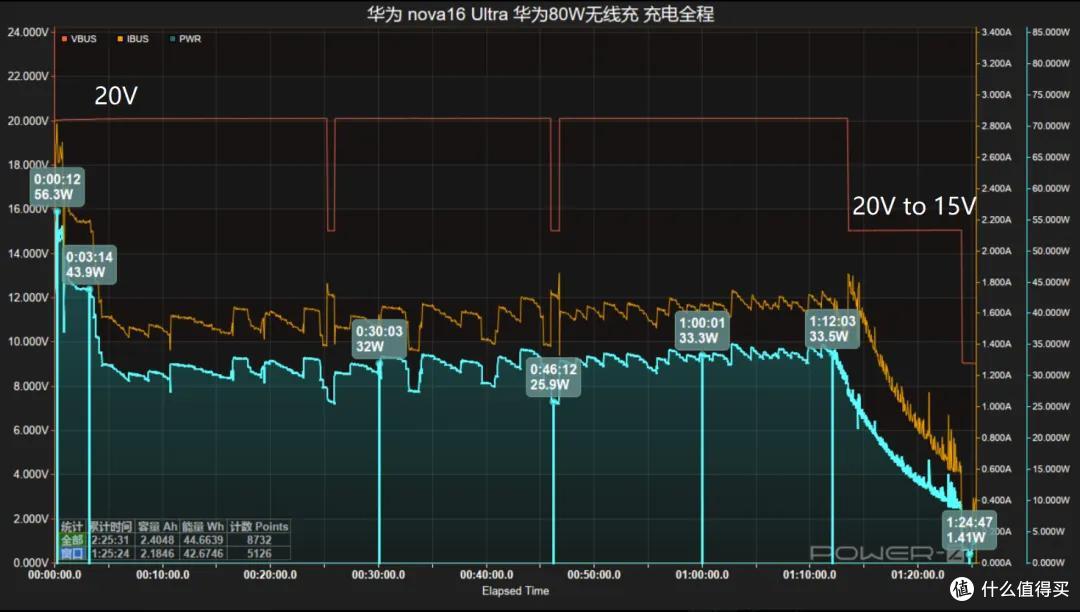Select the 0:46:12 25.9W marker label
1080x612 pixels.
pos(553,377)
